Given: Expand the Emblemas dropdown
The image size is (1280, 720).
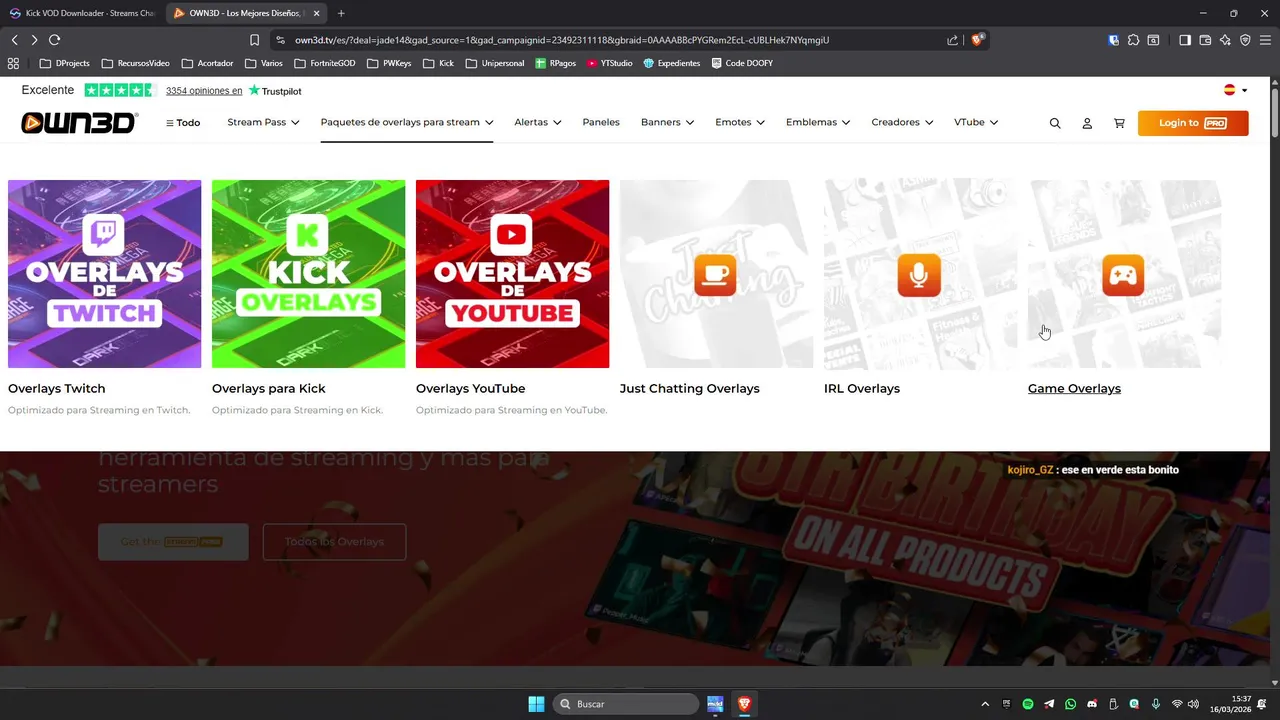Looking at the screenshot, I should point(818,122).
